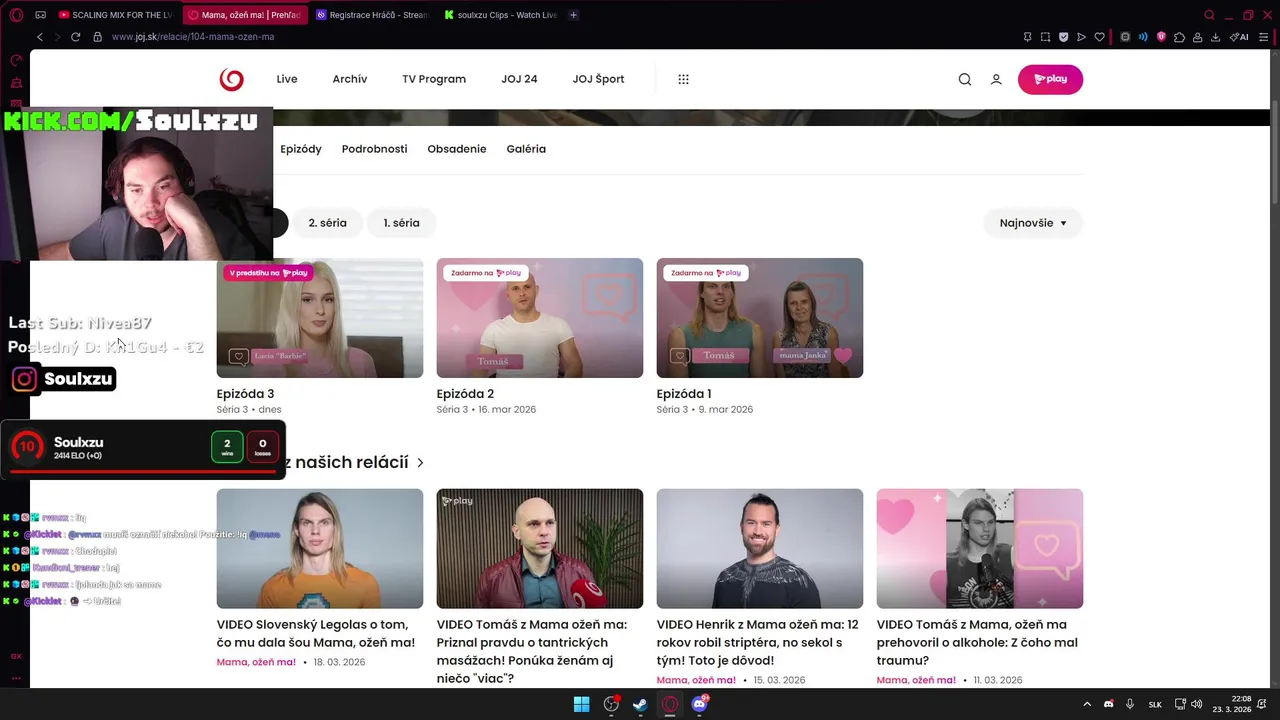Bookmark the page with the heart icon
The width and height of the screenshot is (1280, 720).
click(1099, 37)
